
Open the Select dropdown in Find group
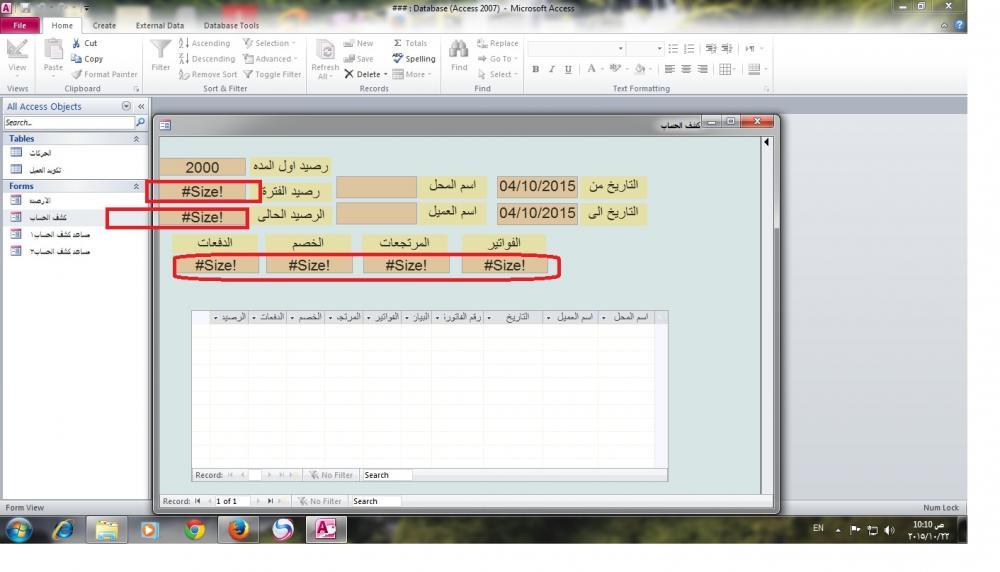tap(497, 74)
